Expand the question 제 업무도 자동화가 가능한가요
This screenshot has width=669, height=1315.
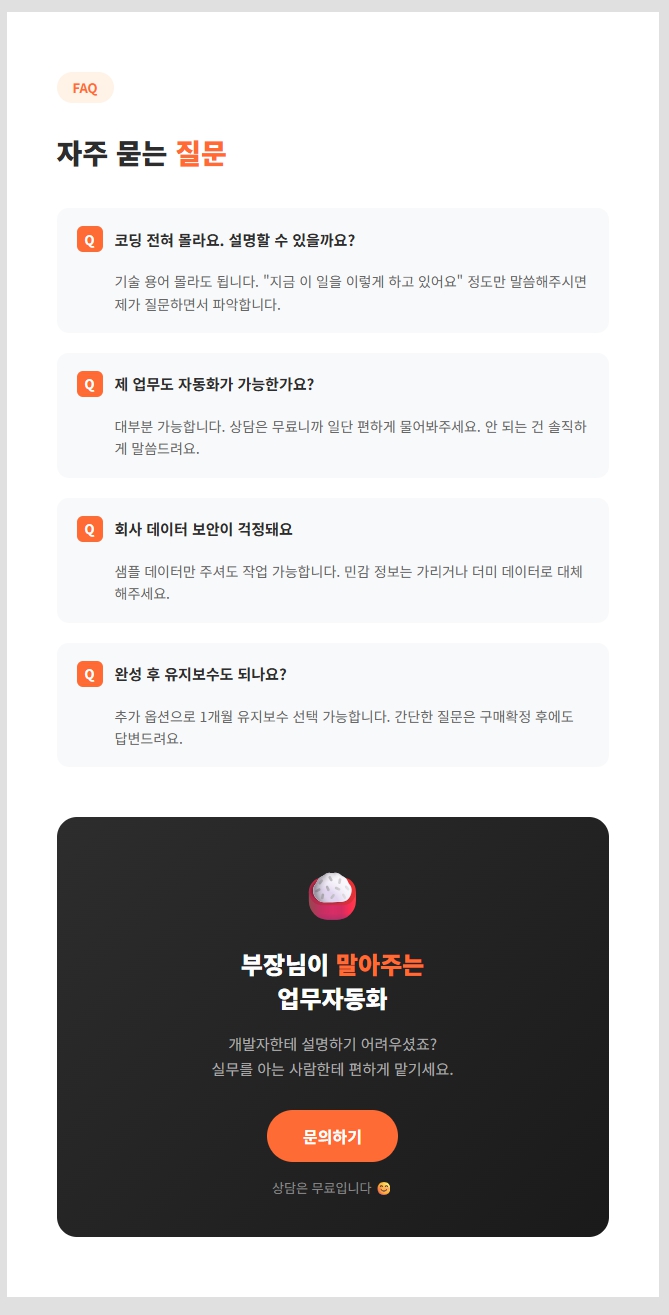(214, 384)
